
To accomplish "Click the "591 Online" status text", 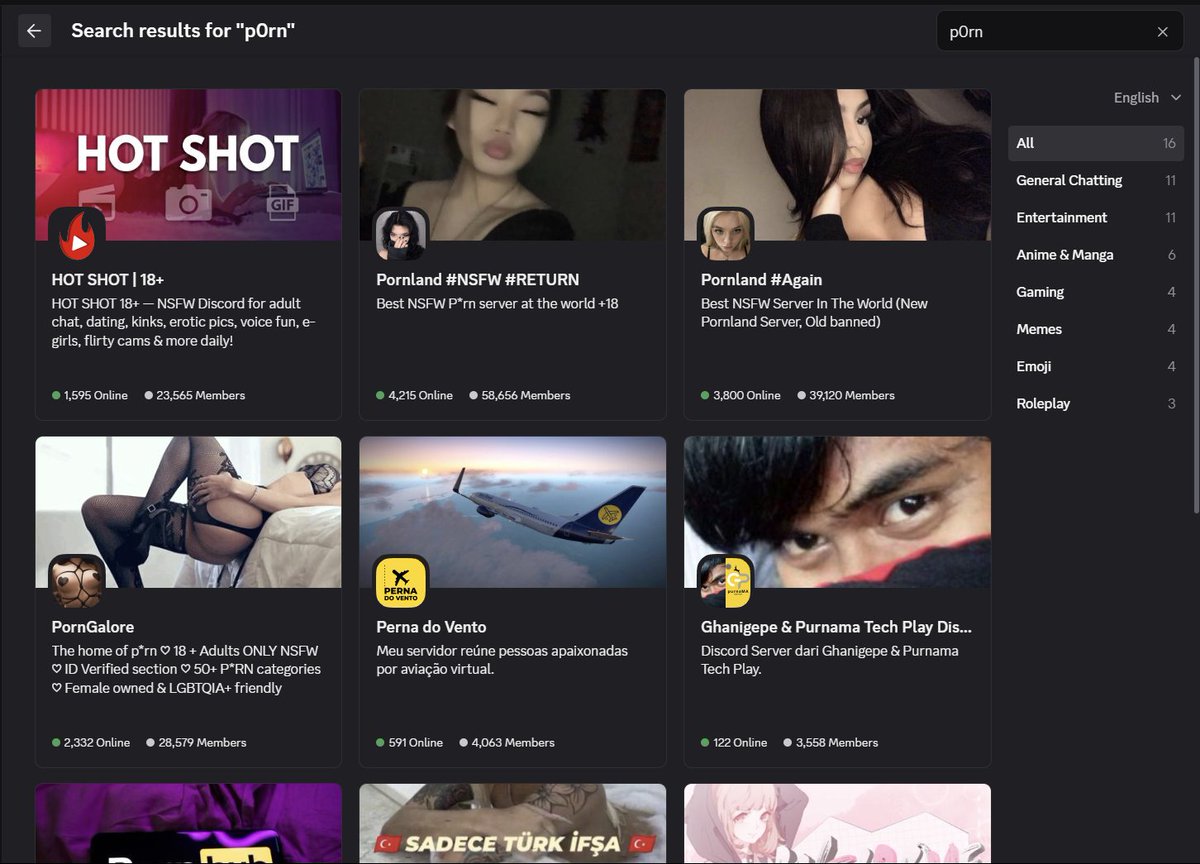I will coord(415,742).
